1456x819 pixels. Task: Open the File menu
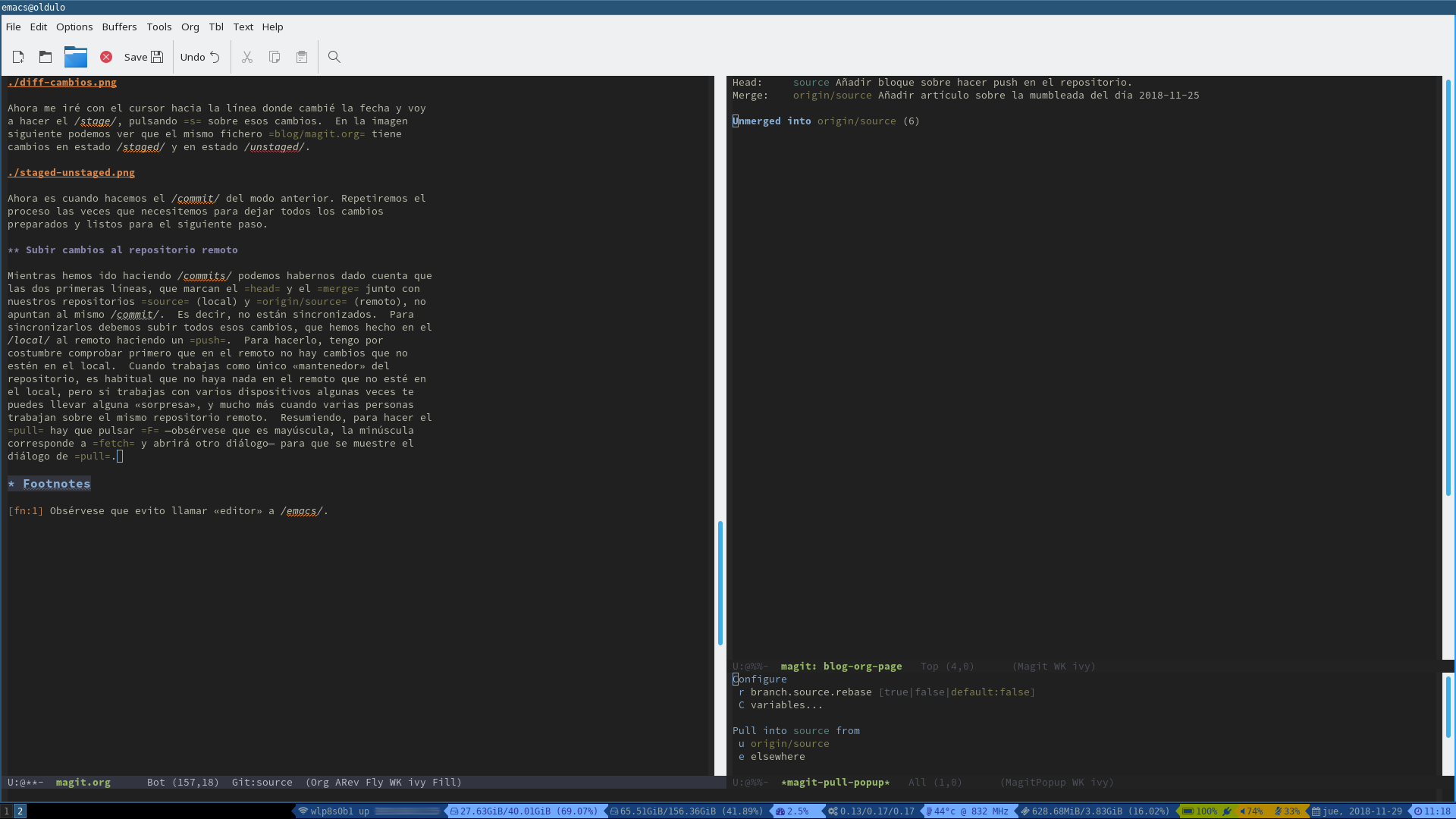[13, 27]
